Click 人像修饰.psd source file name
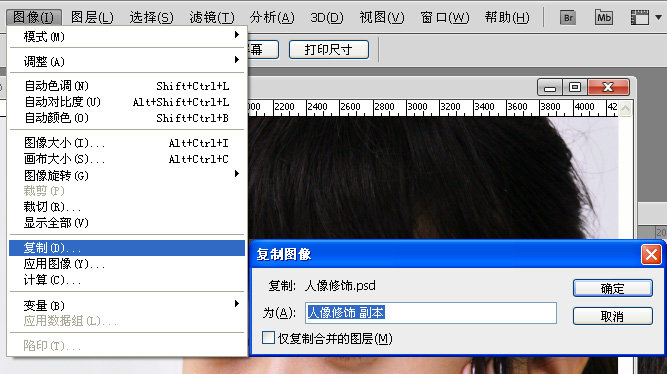The image size is (667, 374). pos(340,285)
